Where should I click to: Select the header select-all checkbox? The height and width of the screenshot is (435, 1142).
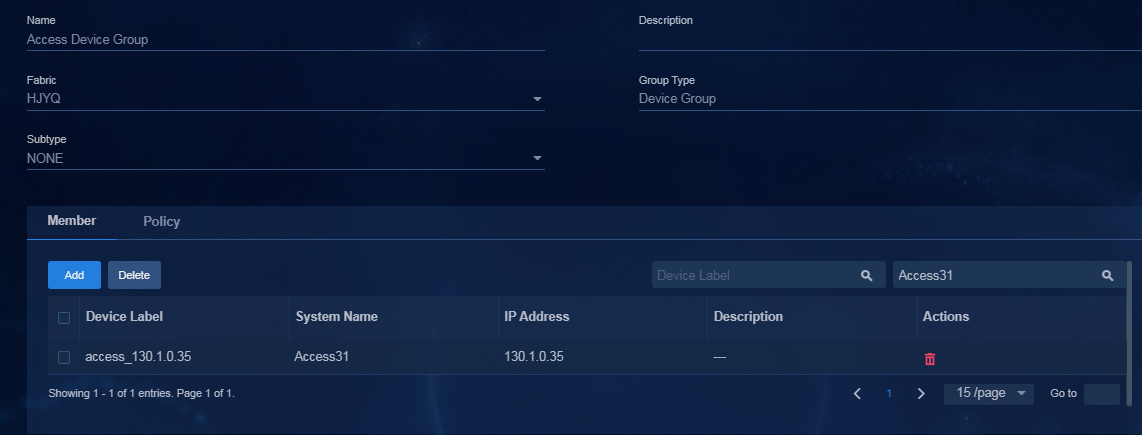[64, 318]
